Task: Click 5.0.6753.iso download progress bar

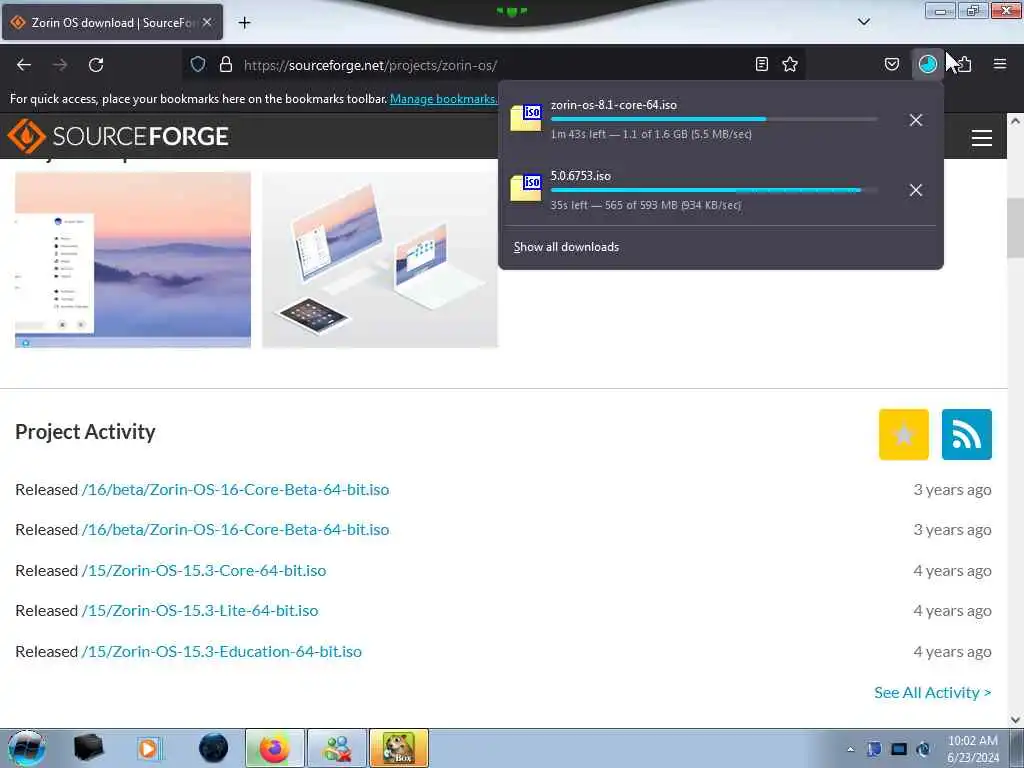Action: point(714,190)
